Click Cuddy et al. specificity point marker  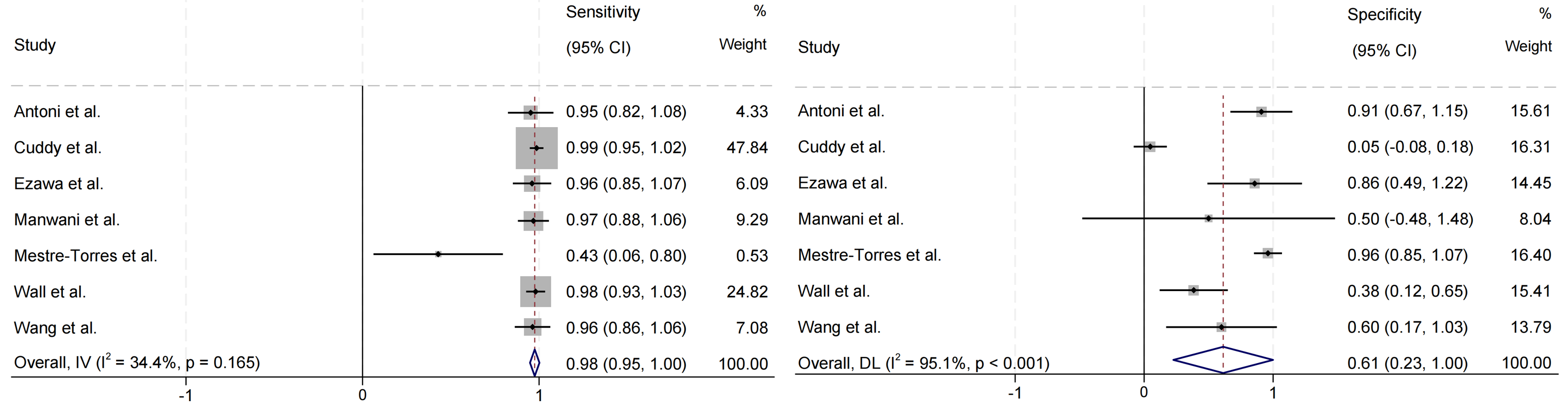pyautogui.click(x=1150, y=147)
